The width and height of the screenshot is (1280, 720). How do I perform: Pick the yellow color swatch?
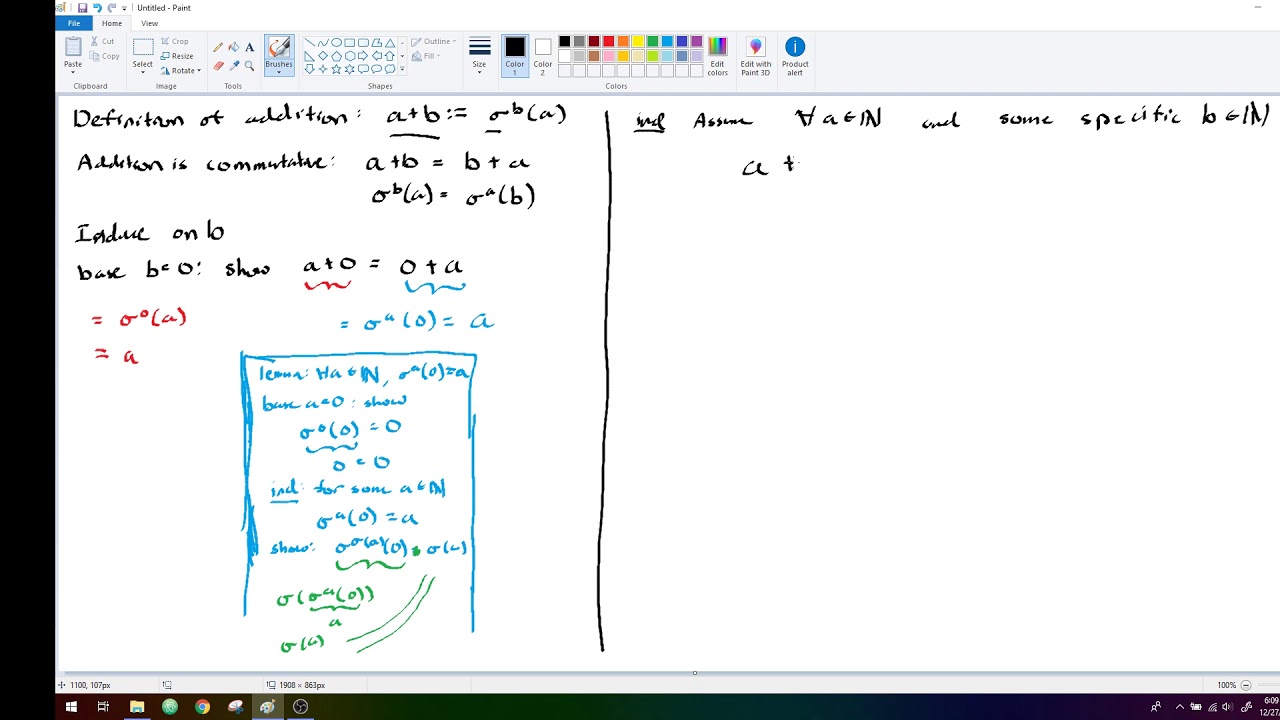click(x=638, y=42)
